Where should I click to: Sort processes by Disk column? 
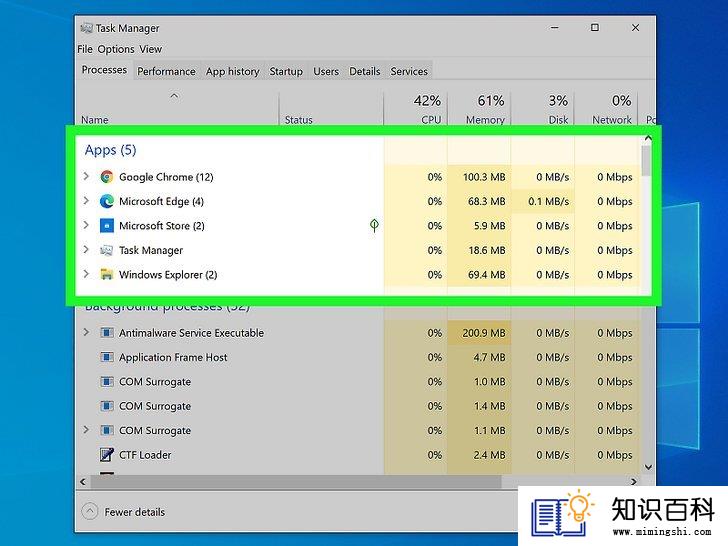point(542,109)
